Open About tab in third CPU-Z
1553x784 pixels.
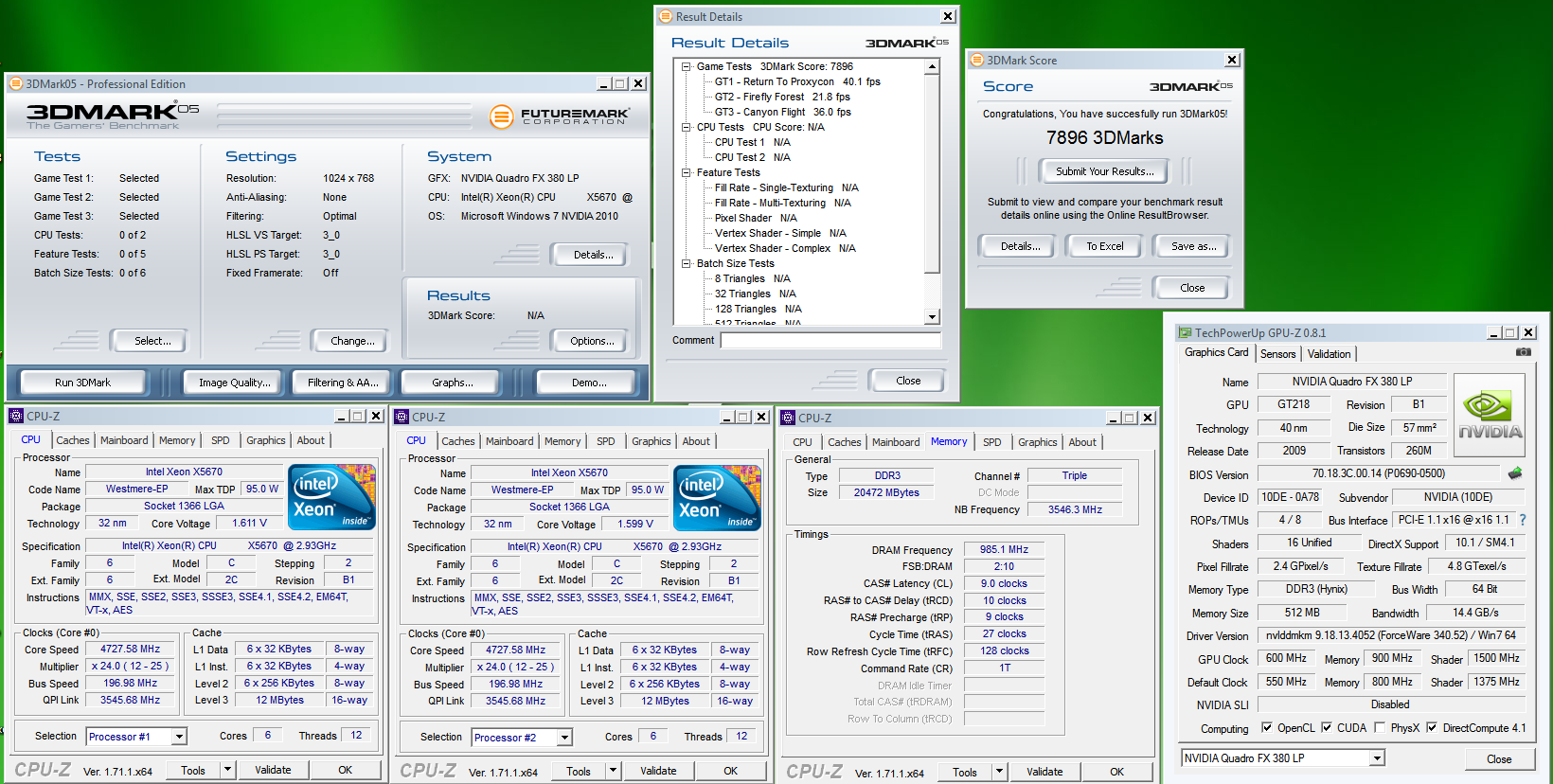pos(1082,442)
